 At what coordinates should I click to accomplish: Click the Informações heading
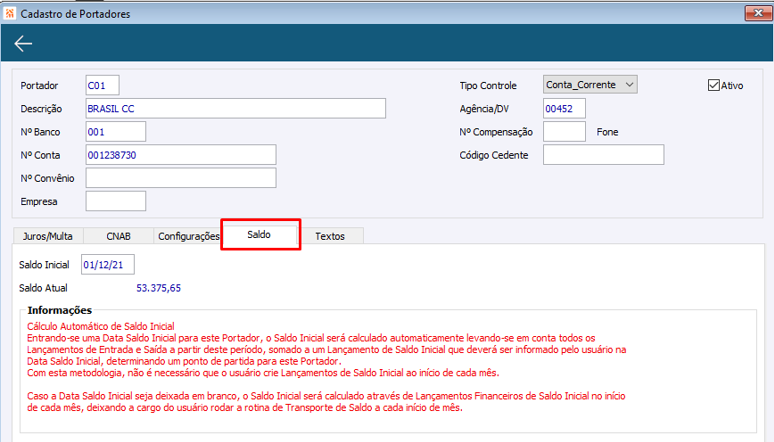60,310
